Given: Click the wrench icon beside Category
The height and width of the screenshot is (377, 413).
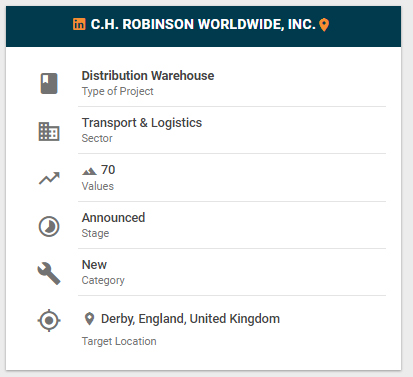Looking at the screenshot, I should [x=49, y=273].
